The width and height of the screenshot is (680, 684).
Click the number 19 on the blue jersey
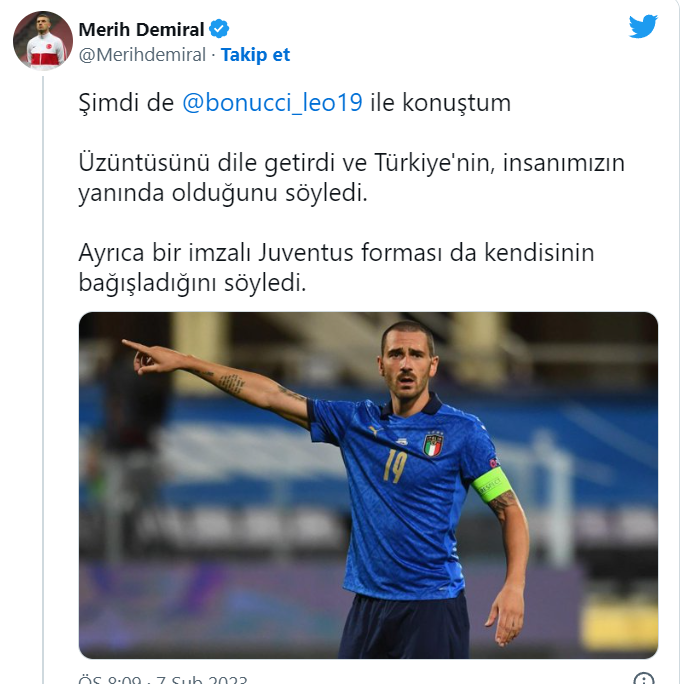[x=395, y=467]
